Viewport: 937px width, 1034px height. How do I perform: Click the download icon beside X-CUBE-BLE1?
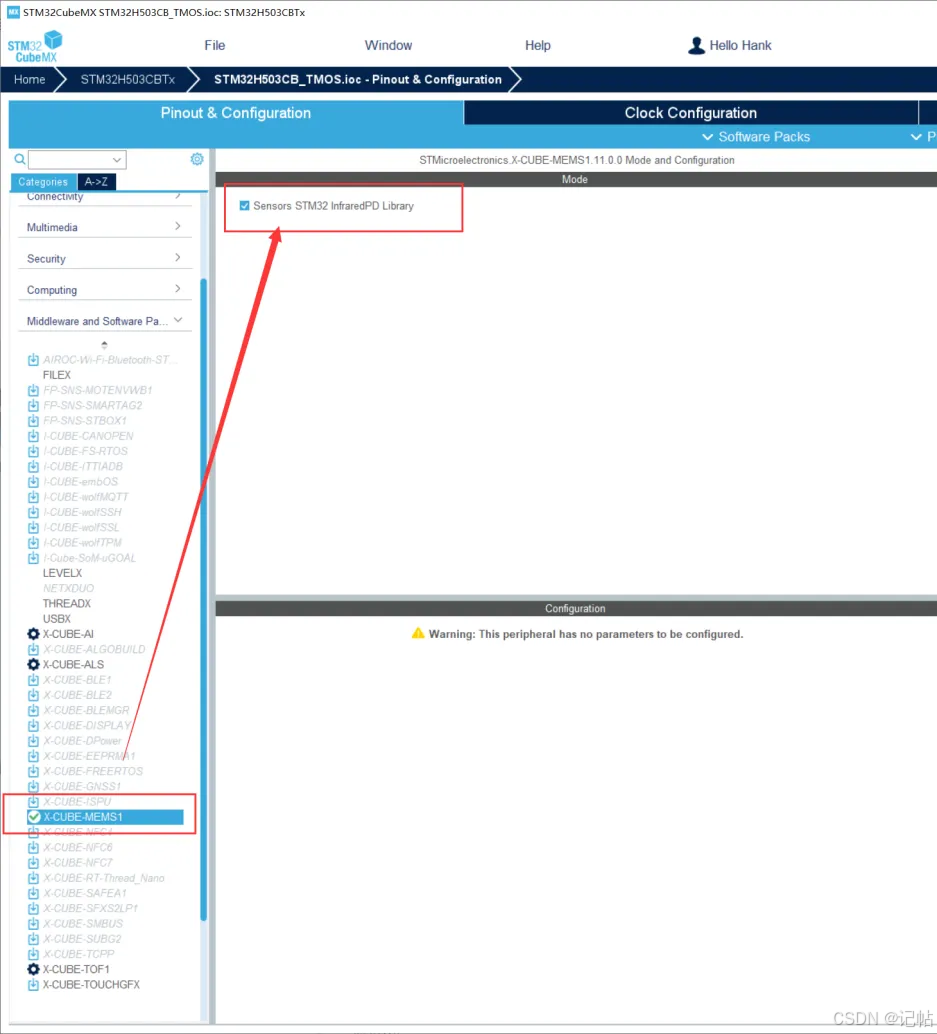[x=33, y=679]
